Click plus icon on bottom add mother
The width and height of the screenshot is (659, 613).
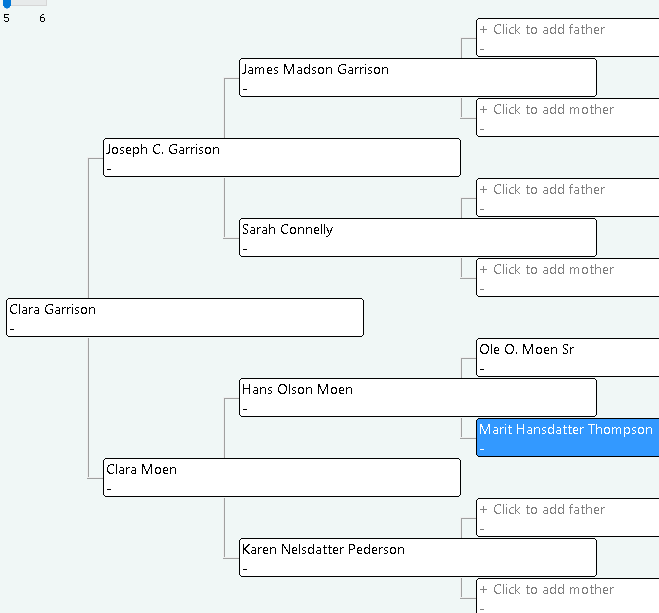click(483, 589)
